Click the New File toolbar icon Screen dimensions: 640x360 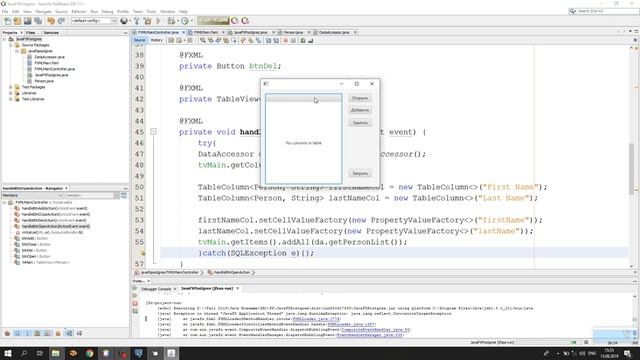tap(7, 21)
